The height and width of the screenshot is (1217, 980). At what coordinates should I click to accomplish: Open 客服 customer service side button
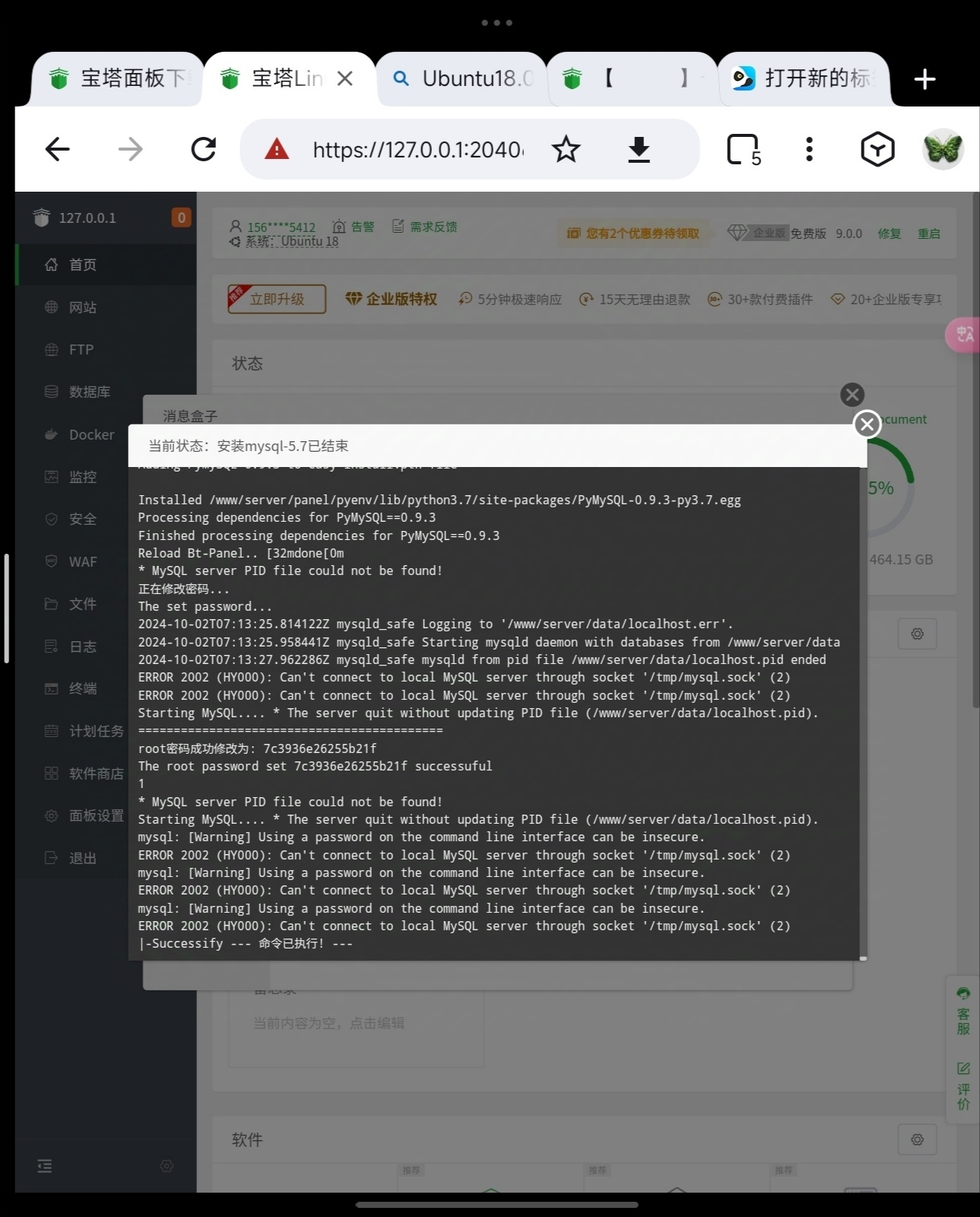[963, 1012]
